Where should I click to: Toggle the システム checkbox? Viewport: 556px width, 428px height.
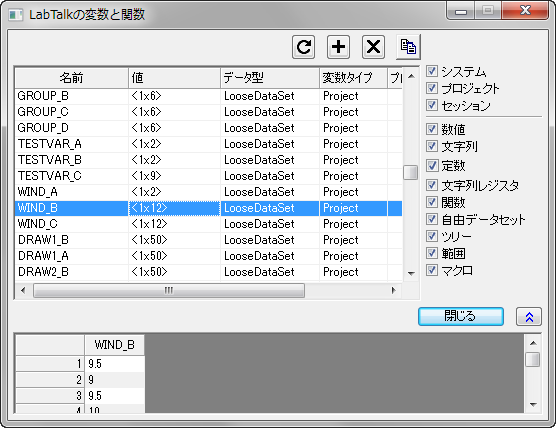click(432, 71)
